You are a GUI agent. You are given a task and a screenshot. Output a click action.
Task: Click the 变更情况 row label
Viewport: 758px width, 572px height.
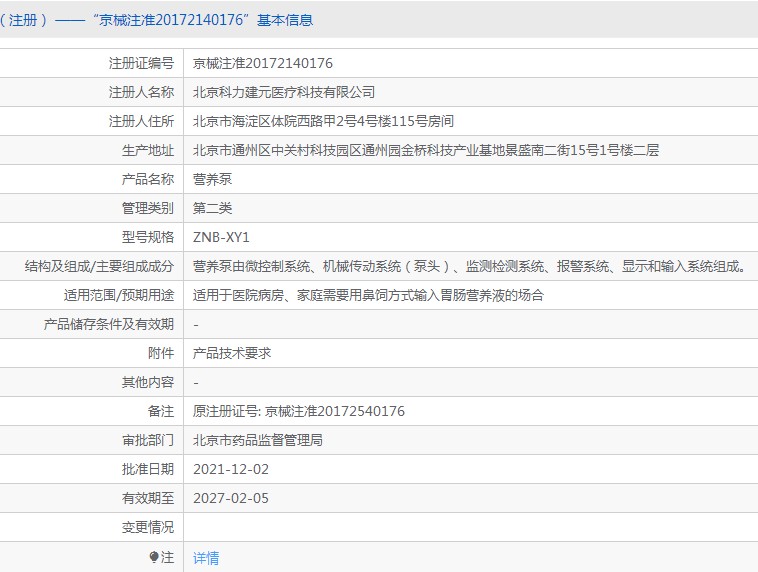point(147,527)
